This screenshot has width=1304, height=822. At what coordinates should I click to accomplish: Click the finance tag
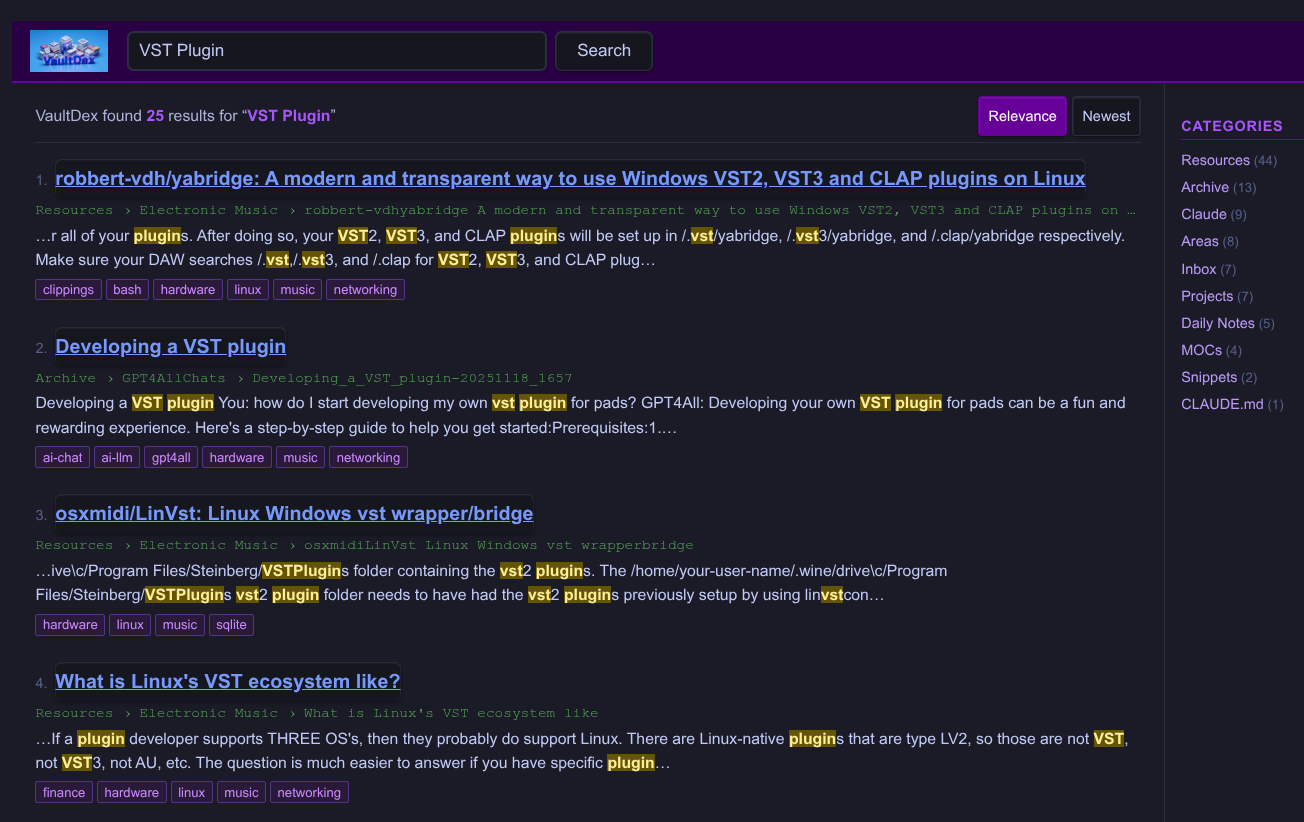pos(64,793)
